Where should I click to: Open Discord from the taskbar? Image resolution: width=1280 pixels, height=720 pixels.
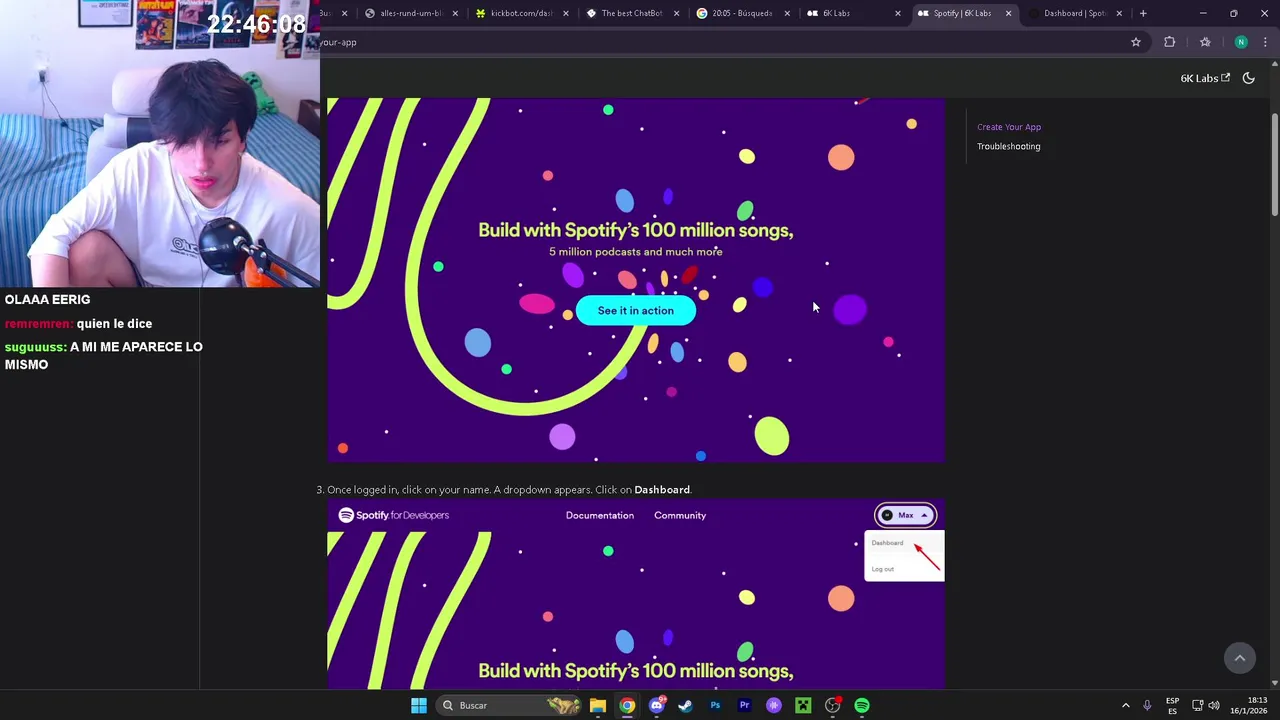[x=657, y=705]
